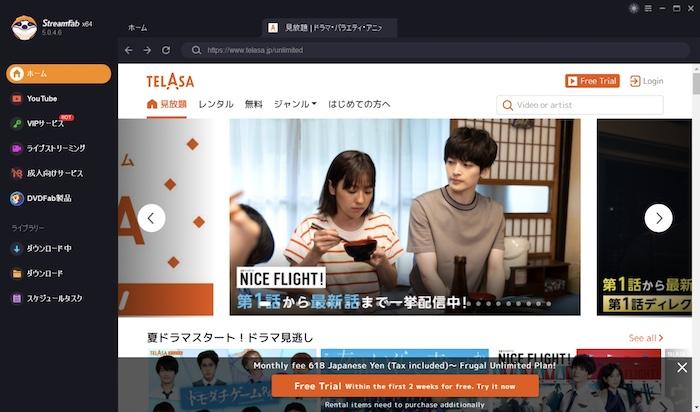Click the blue download arrow icon
This screenshot has height=412, width=700.
click(x=17, y=248)
